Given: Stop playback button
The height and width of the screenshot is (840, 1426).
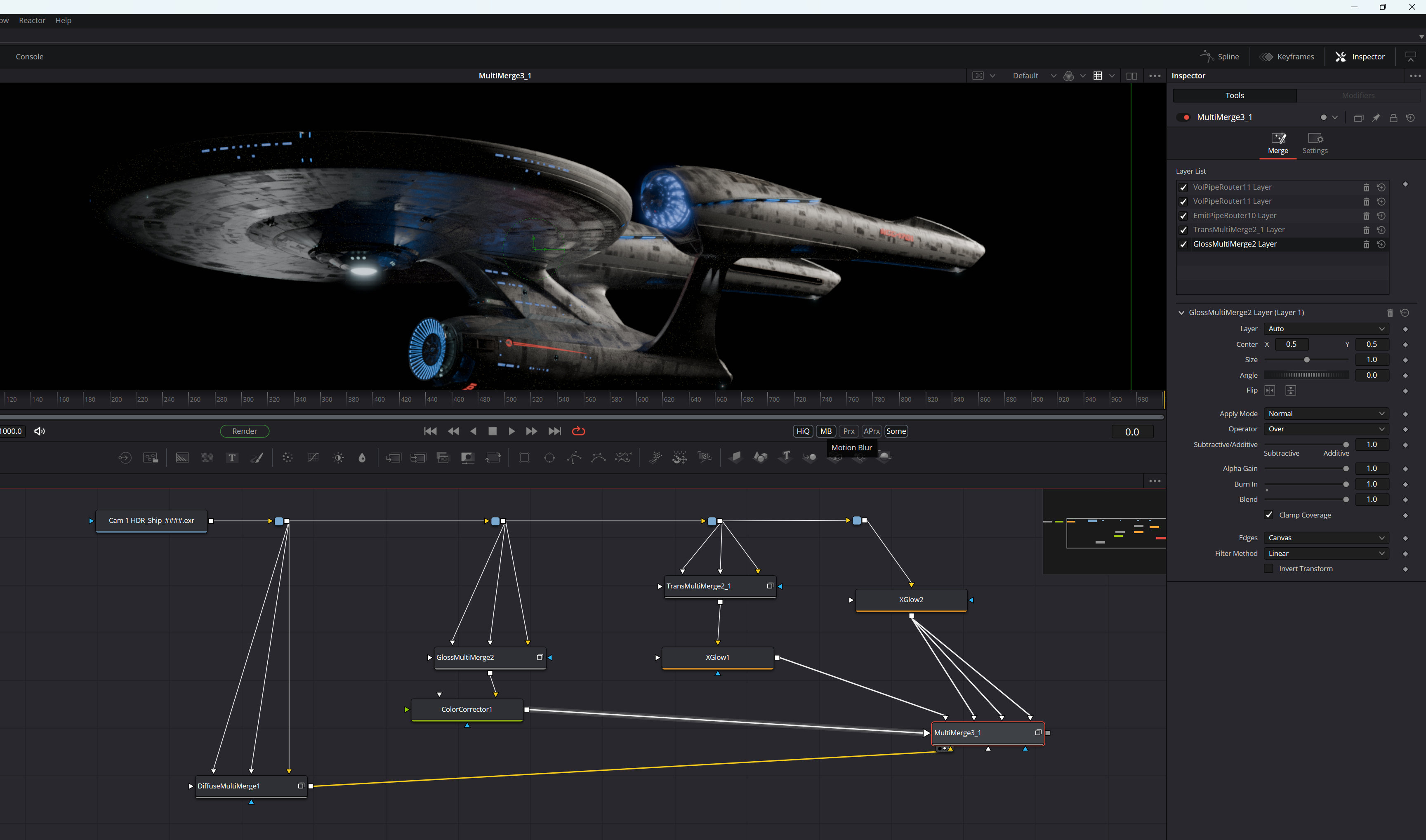Looking at the screenshot, I should 492,431.
